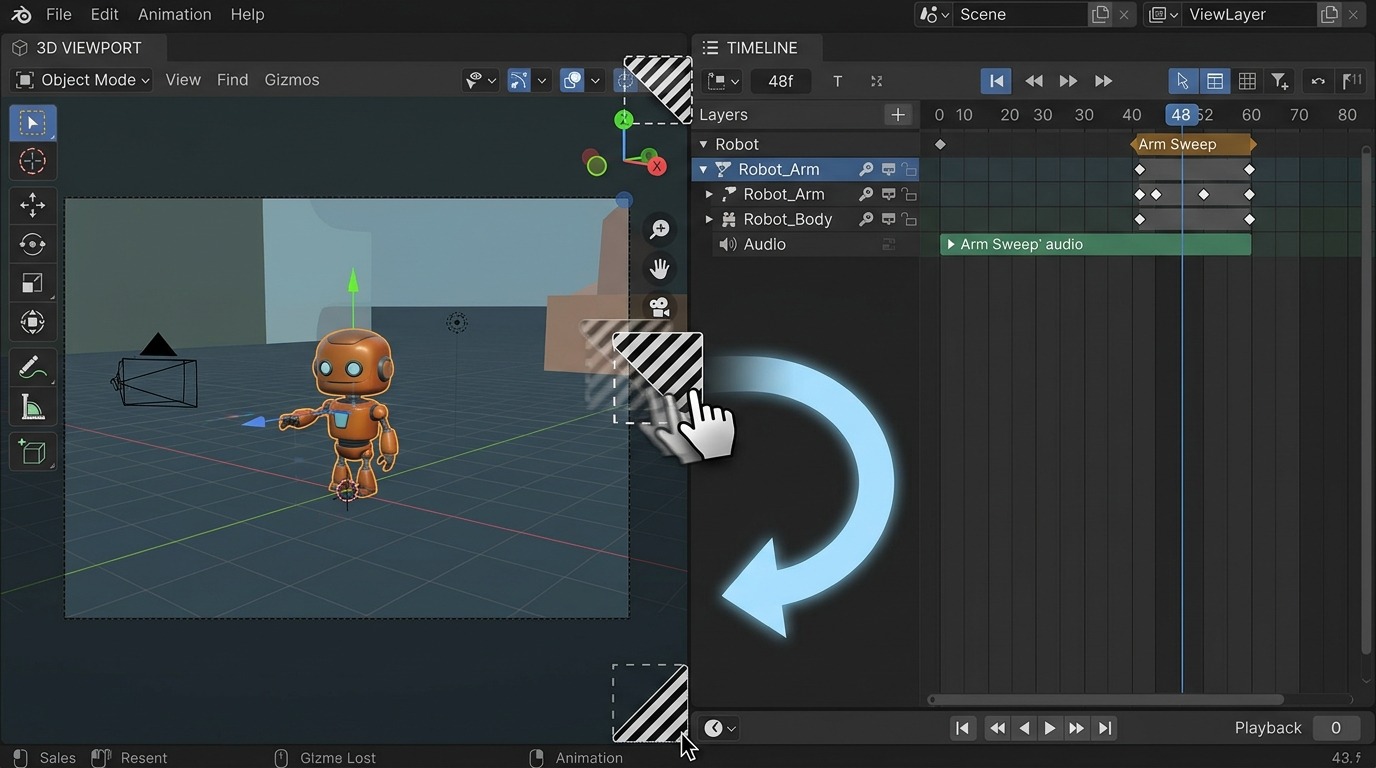The height and width of the screenshot is (768, 1376).
Task: Click the key icon on Robot_Body row
Action: 866,219
